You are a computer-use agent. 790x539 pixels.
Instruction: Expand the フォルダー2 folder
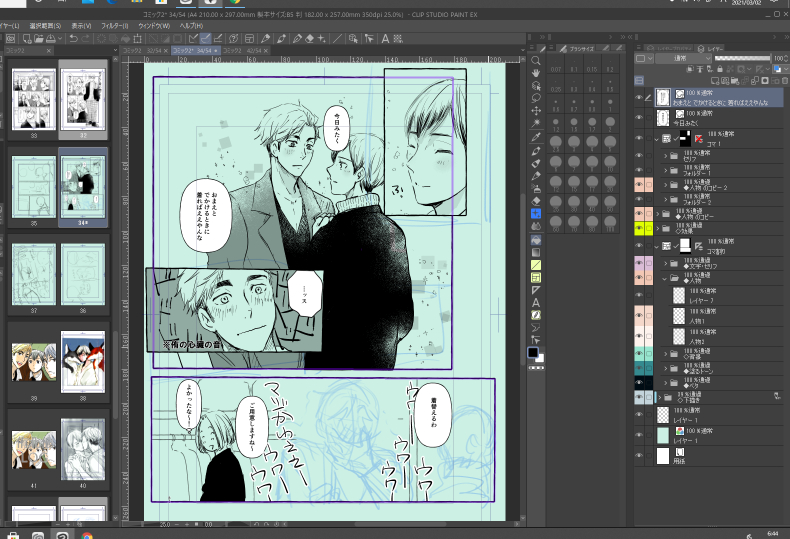tap(666, 199)
